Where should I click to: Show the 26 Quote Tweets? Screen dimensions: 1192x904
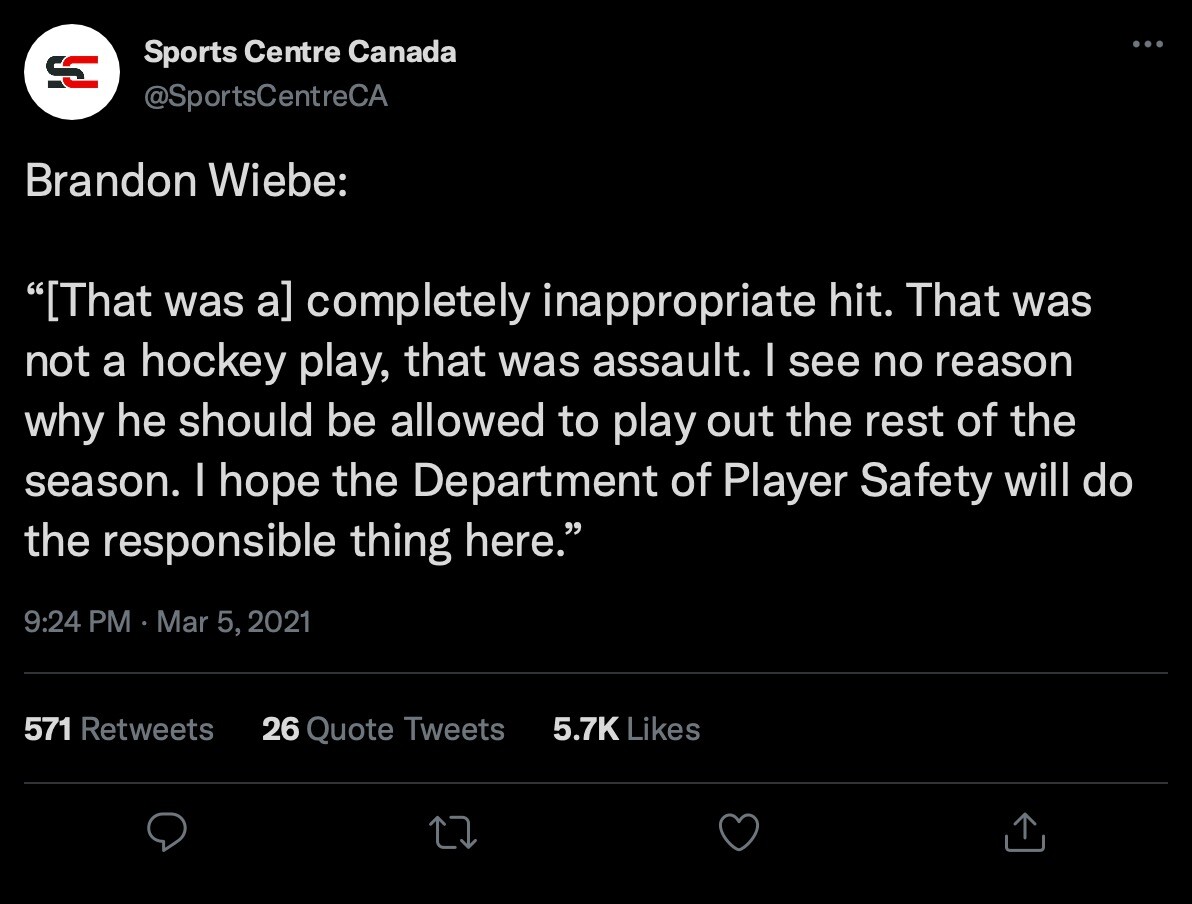(383, 729)
